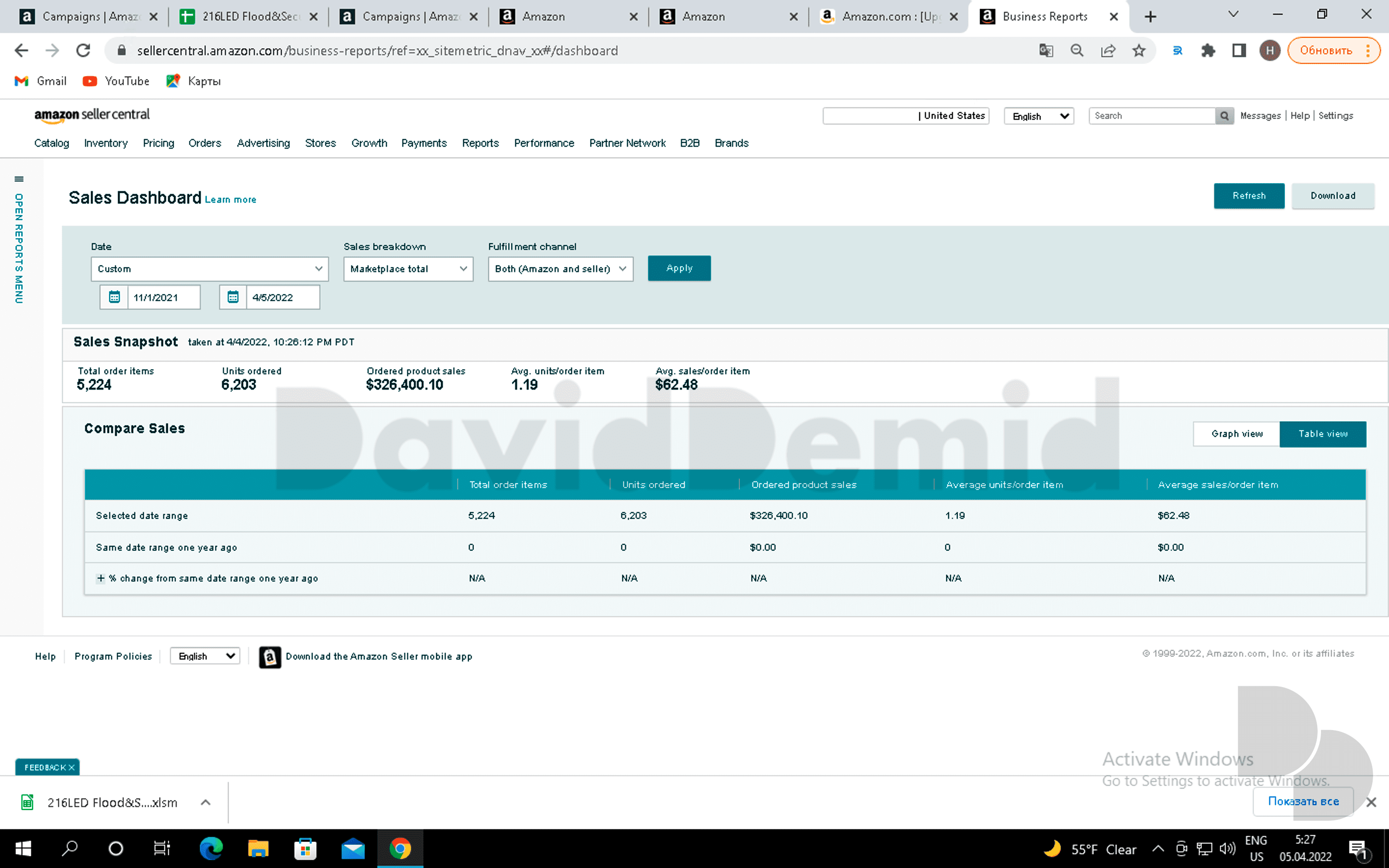Open the Learn more link
This screenshot has height=868, width=1389.
pyautogui.click(x=231, y=200)
